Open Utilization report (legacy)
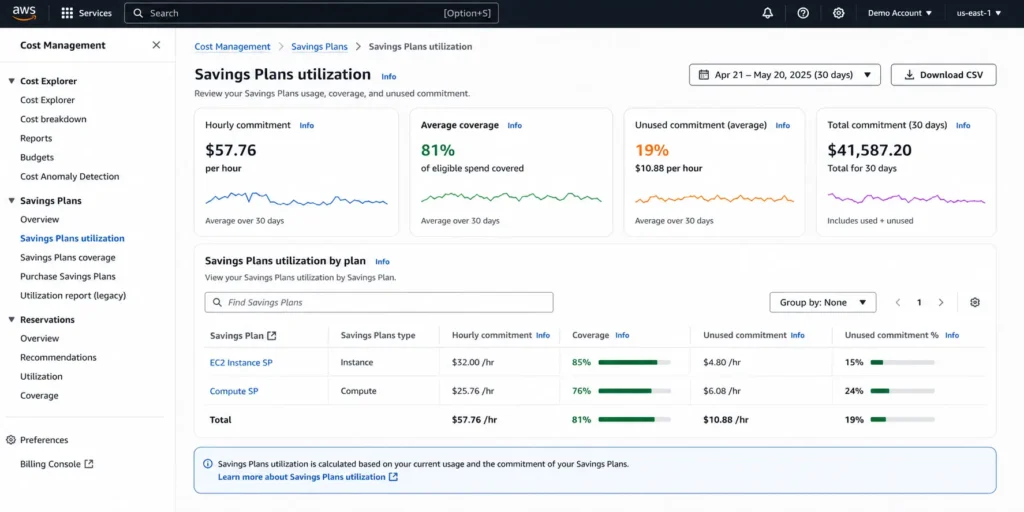 [73, 295]
